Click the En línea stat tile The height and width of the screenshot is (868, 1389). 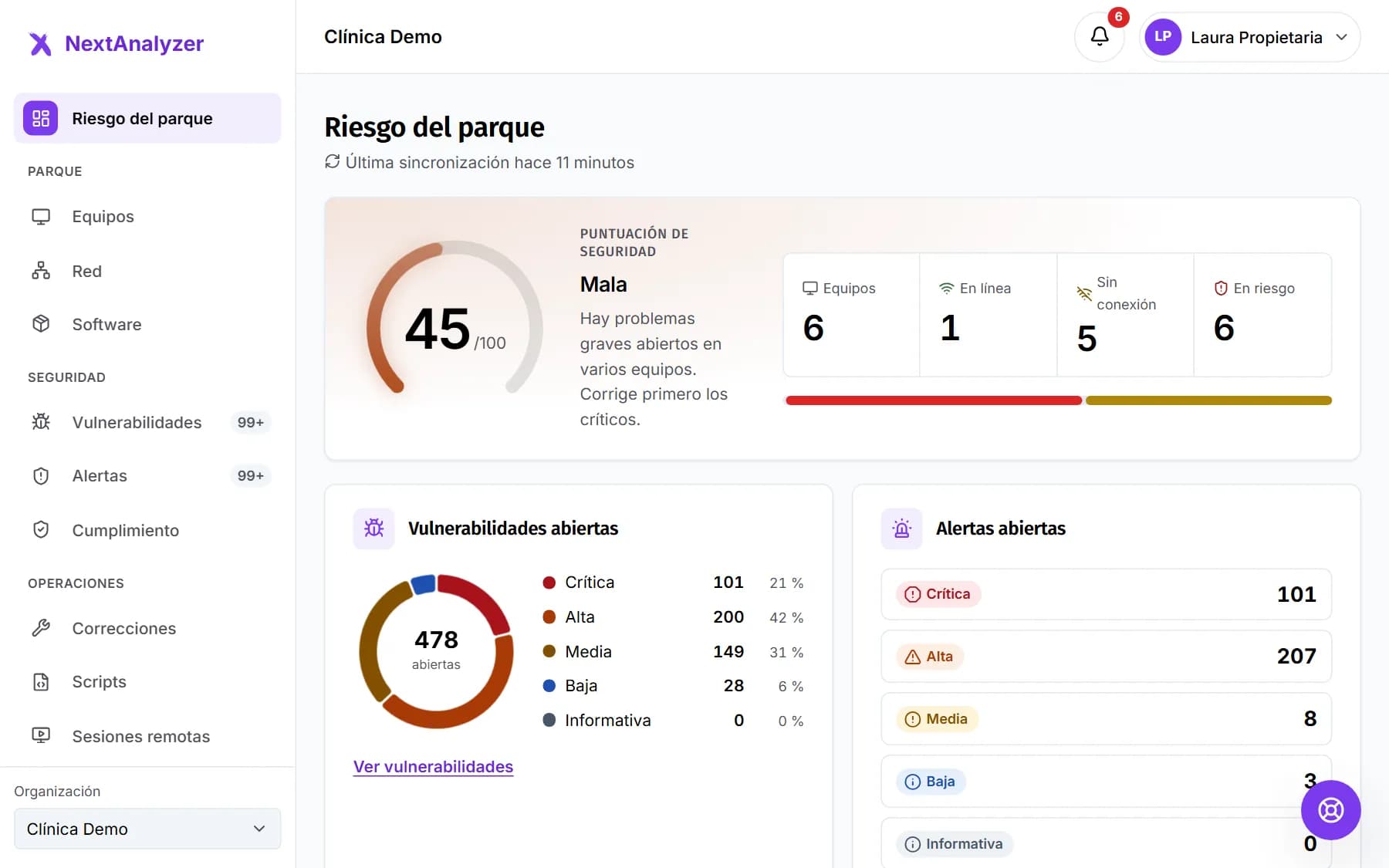[x=989, y=315]
